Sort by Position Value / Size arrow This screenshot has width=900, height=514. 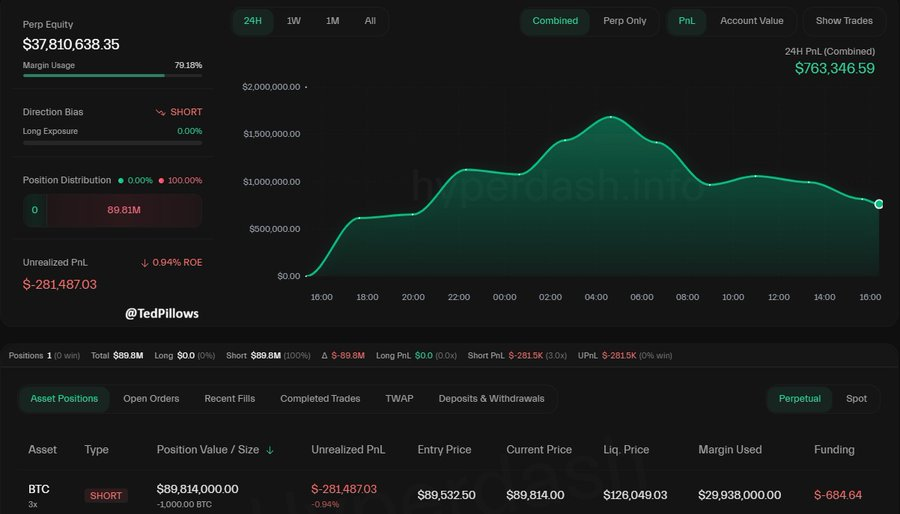click(x=270, y=450)
